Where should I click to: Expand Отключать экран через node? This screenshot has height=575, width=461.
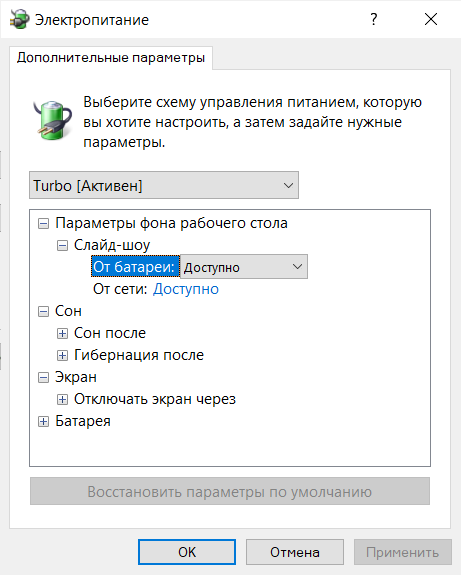coord(62,399)
